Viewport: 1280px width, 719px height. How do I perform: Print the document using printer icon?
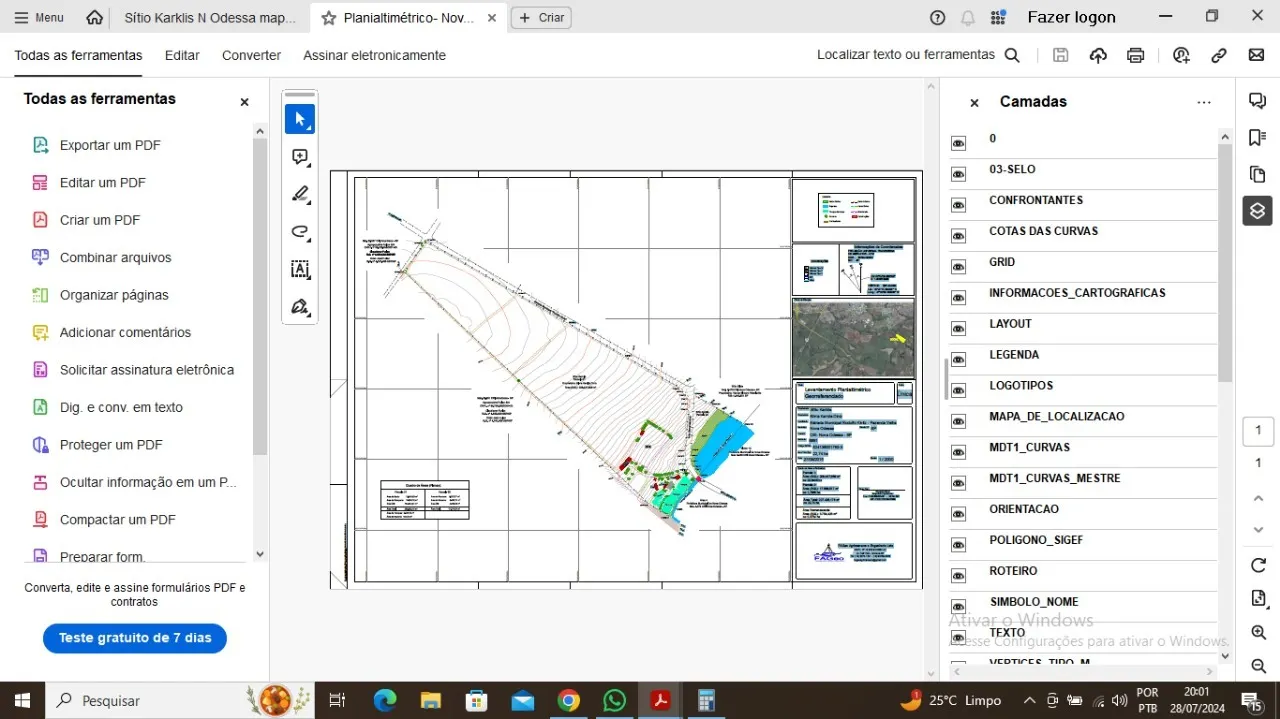point(1135,56)
